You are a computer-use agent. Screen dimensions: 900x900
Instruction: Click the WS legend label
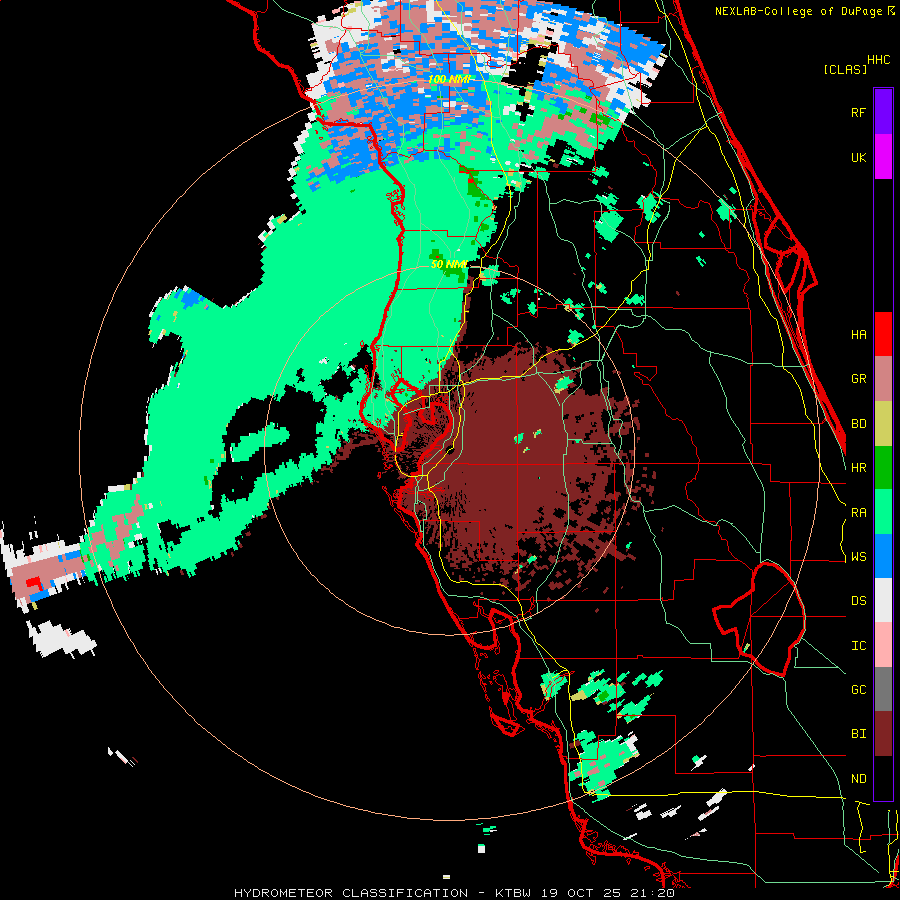click(858, 557)
